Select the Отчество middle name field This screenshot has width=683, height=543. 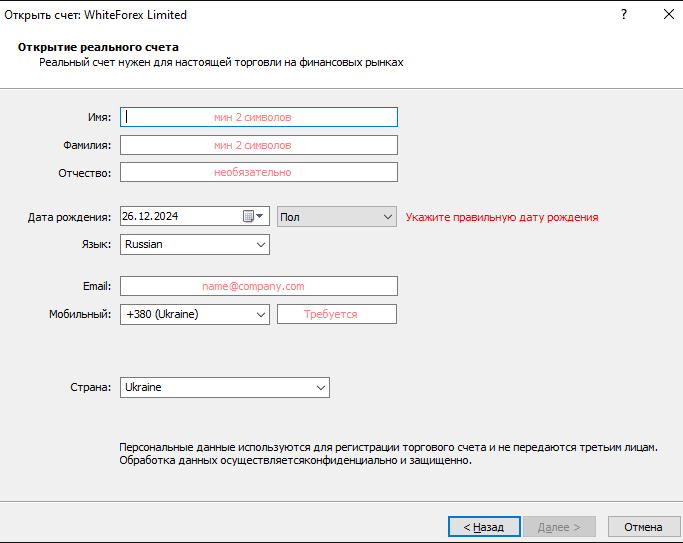coord(259,172)
